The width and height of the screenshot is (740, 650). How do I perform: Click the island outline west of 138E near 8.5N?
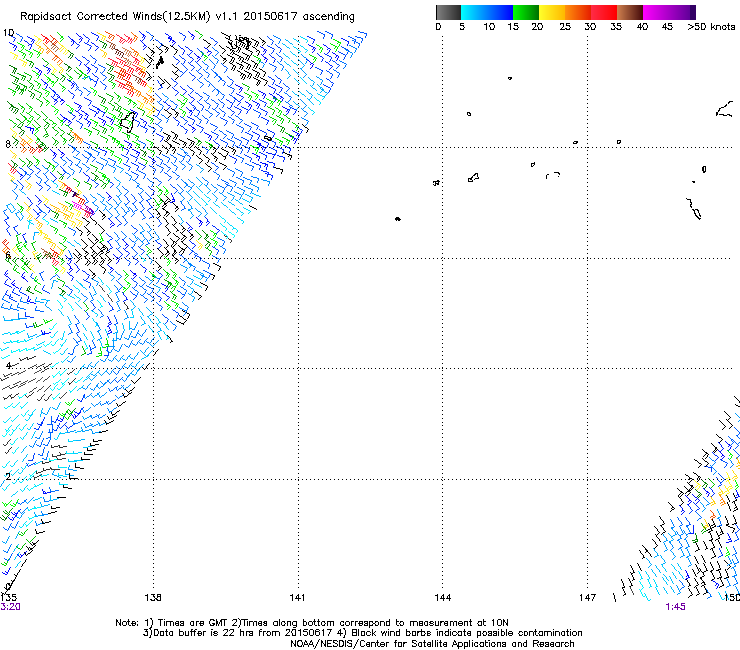(x=128, y=121)
